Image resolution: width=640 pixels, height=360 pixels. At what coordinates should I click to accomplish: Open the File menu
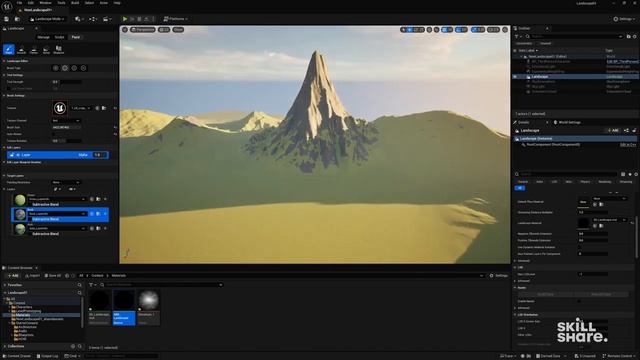point(19,3)
